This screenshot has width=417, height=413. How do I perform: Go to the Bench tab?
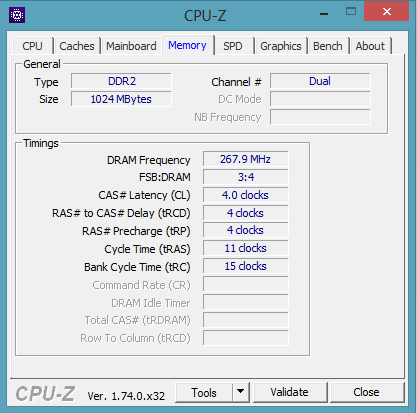point(328,46)
